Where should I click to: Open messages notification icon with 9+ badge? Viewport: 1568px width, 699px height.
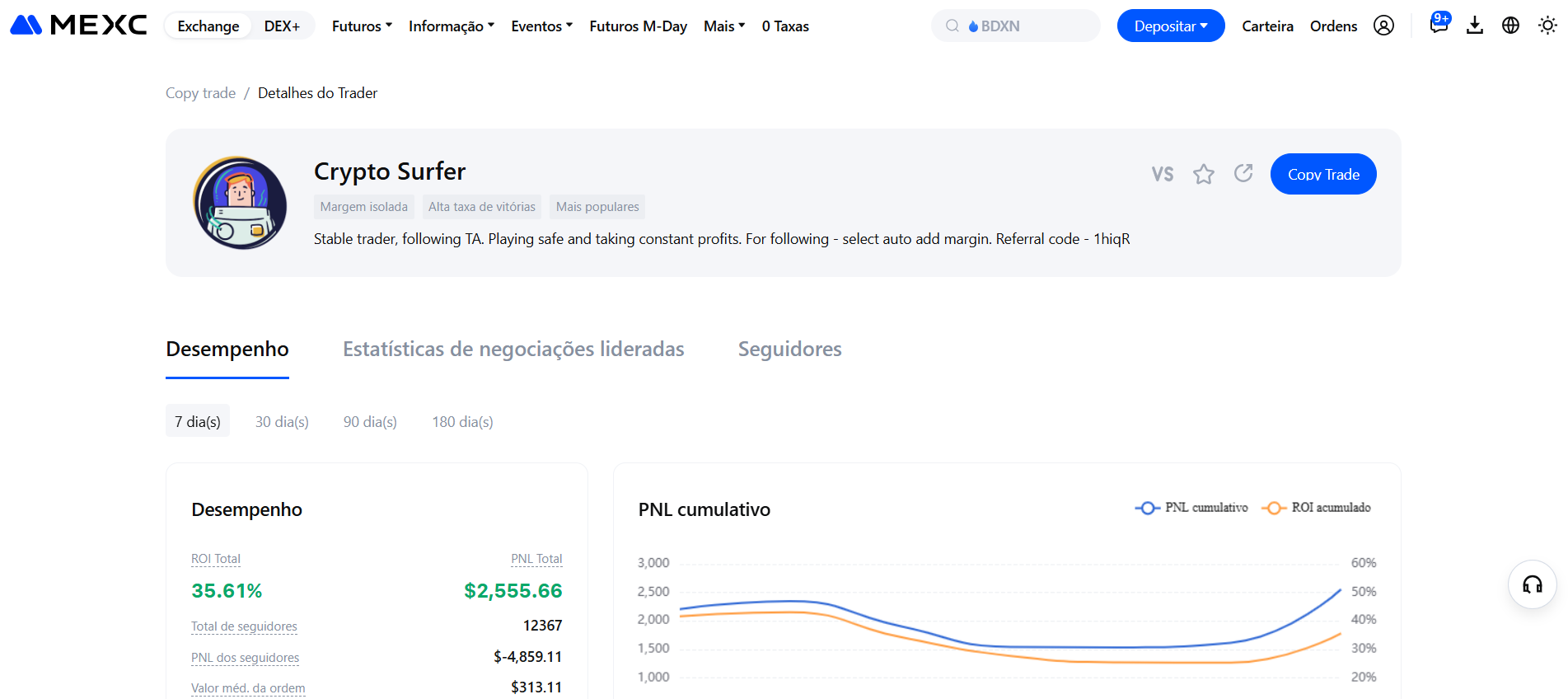(x=1439, y=23)
